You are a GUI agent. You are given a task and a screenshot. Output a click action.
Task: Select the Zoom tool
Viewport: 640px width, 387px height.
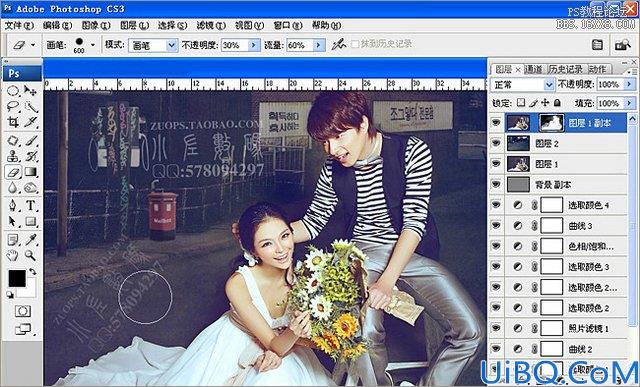[31, 256]
